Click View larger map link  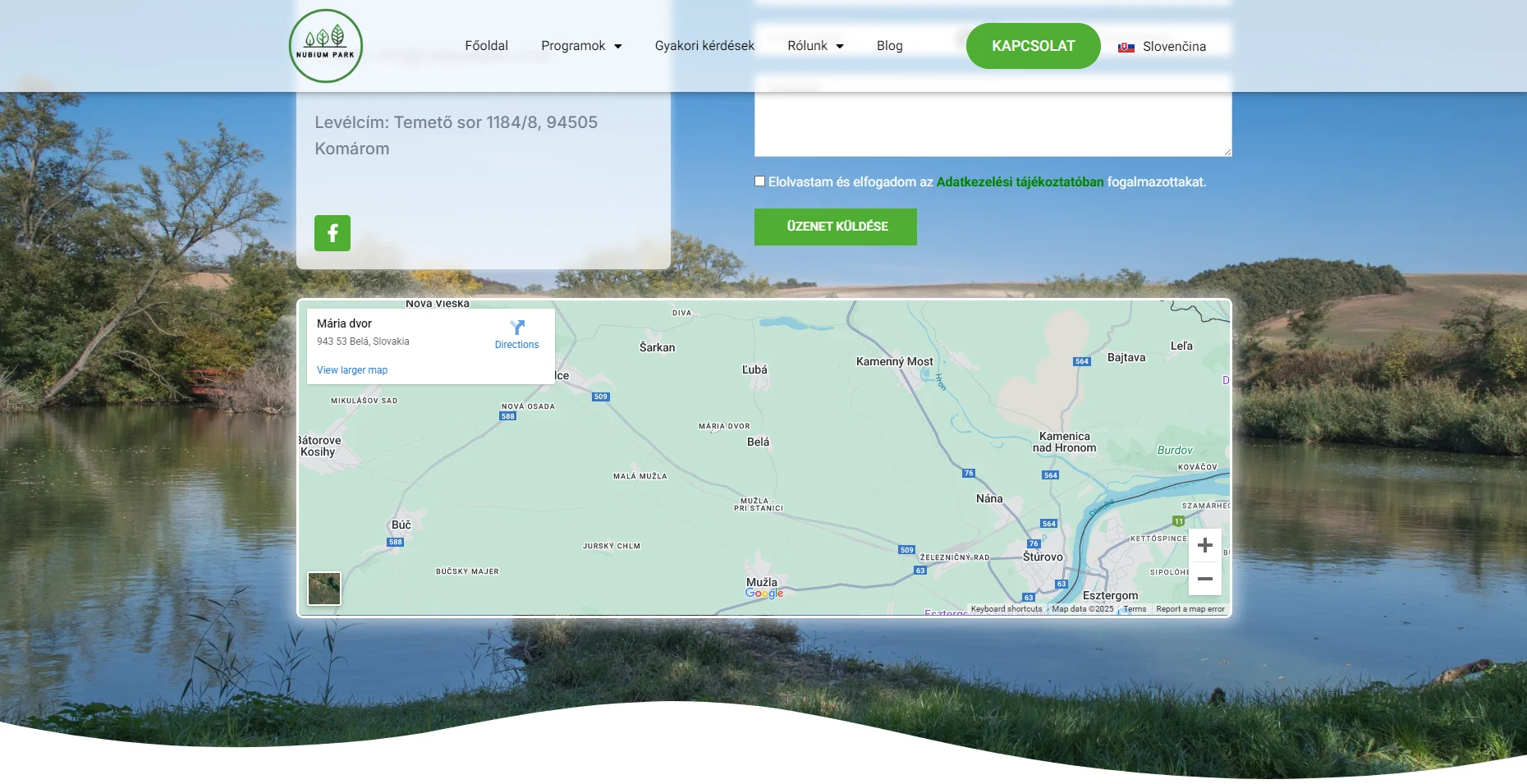coord(352,370)
